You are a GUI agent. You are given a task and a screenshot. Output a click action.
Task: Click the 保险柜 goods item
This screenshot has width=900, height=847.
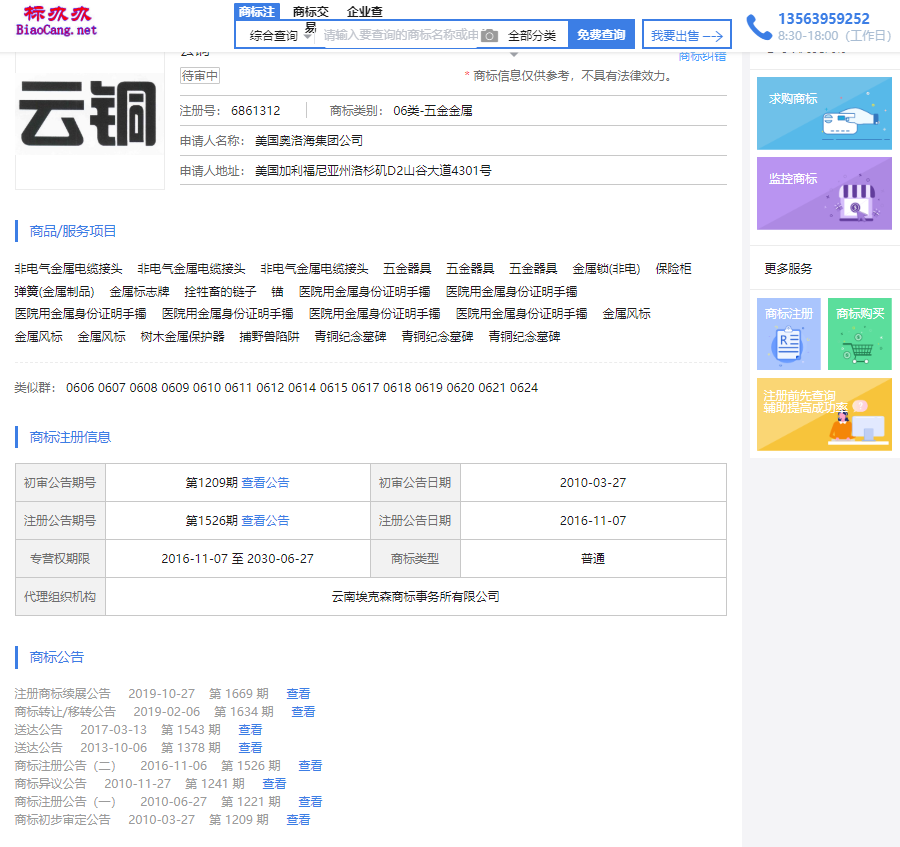click(x=673, y=269)
